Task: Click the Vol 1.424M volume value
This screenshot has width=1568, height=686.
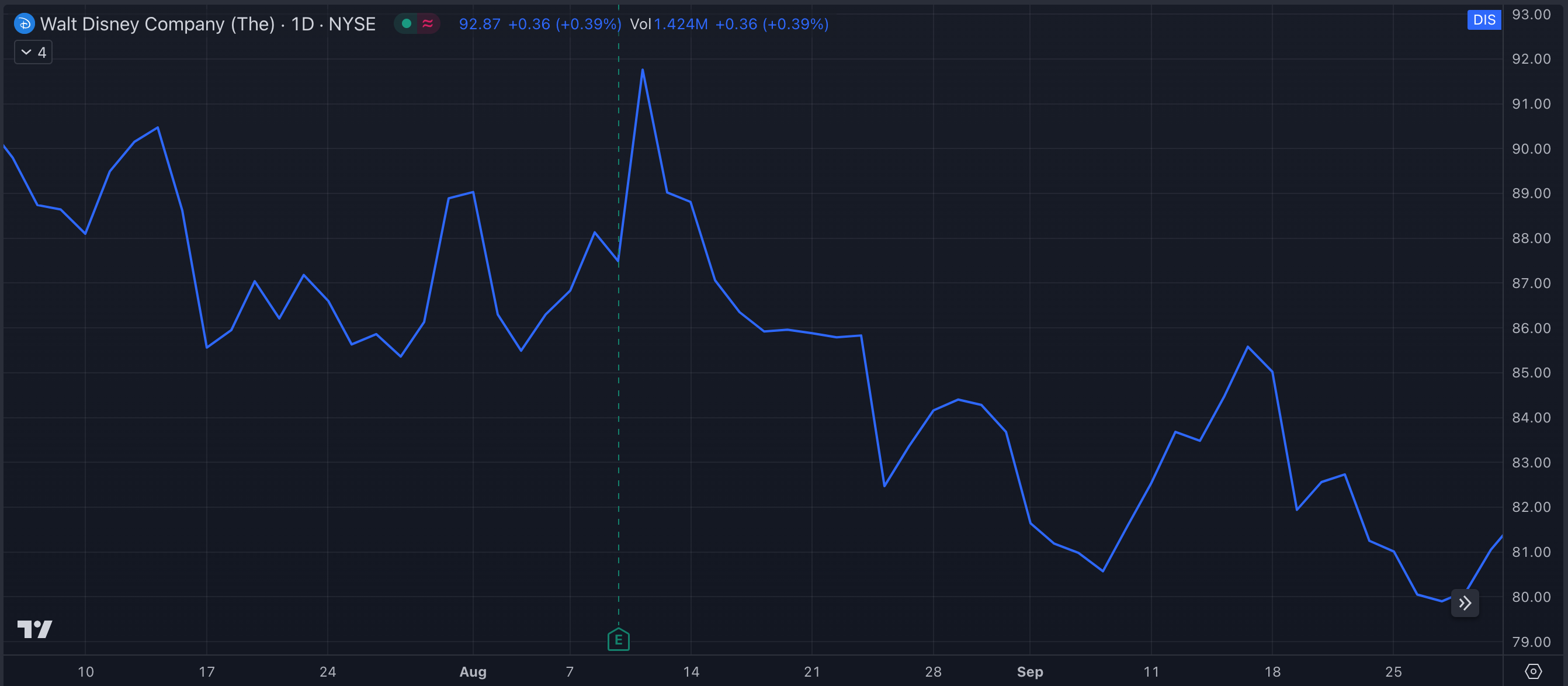Action: click(x=681, y=25)
